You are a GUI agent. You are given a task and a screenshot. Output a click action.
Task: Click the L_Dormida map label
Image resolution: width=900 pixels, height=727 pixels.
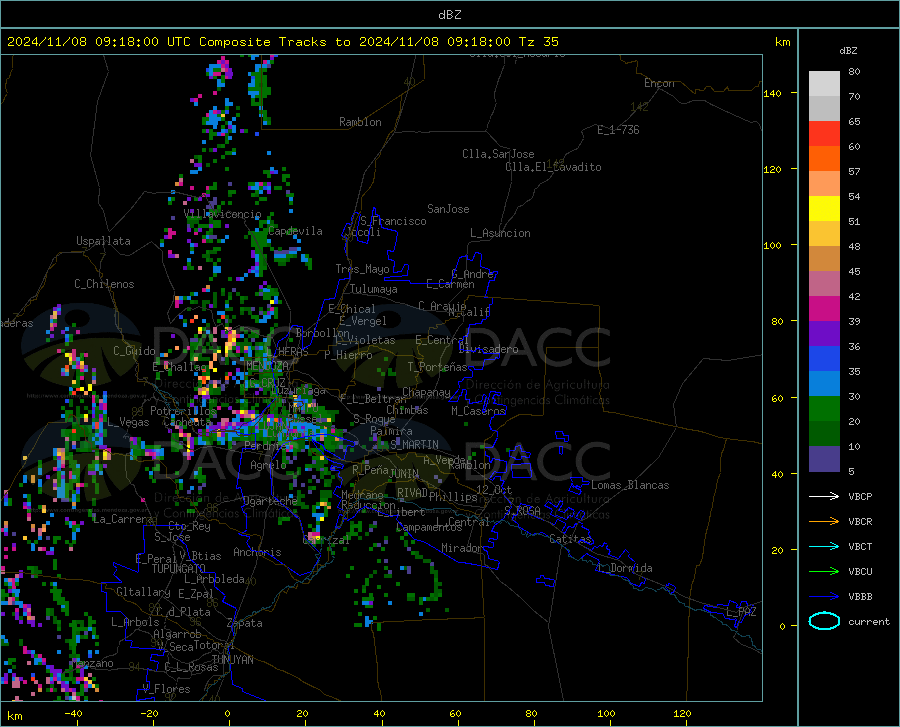(624, 568)
